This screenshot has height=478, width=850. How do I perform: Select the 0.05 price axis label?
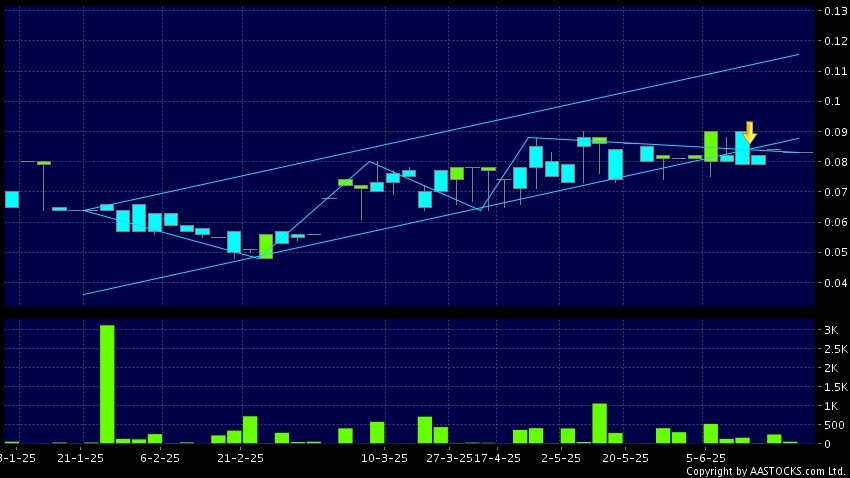pyautogui.click(x=835, y=252)
